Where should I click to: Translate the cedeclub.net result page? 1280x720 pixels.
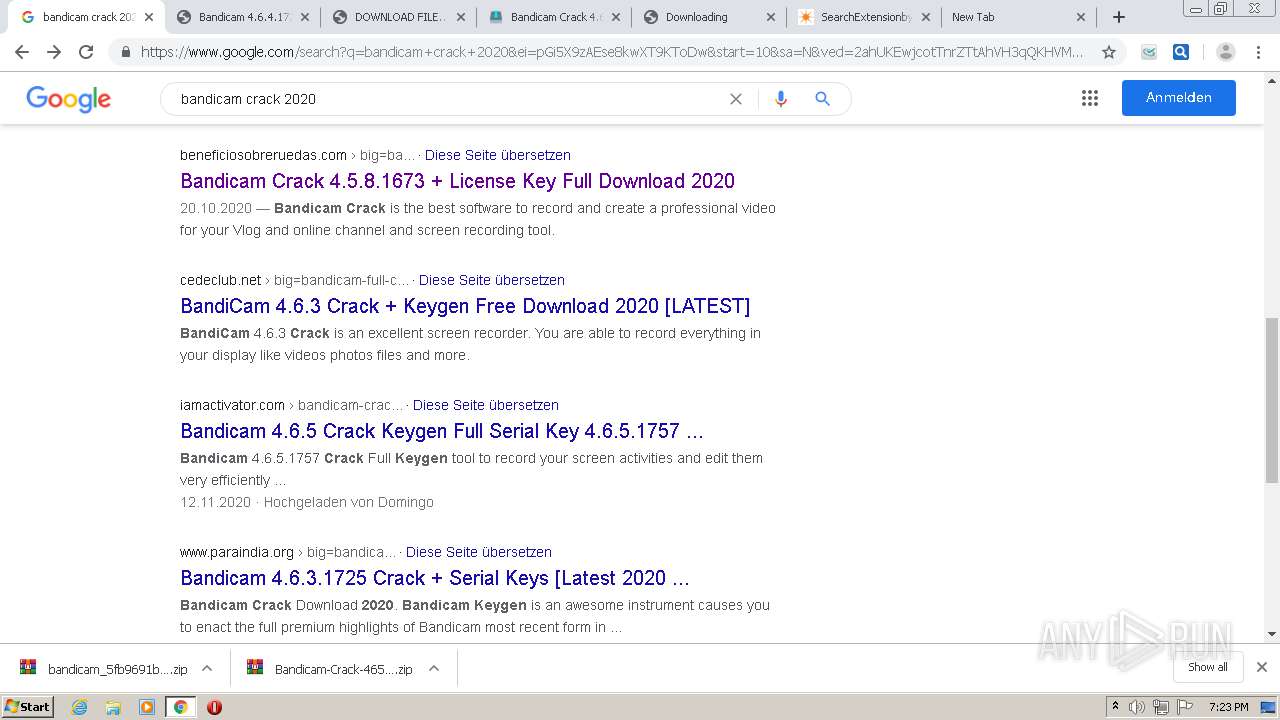pos(492,280)
